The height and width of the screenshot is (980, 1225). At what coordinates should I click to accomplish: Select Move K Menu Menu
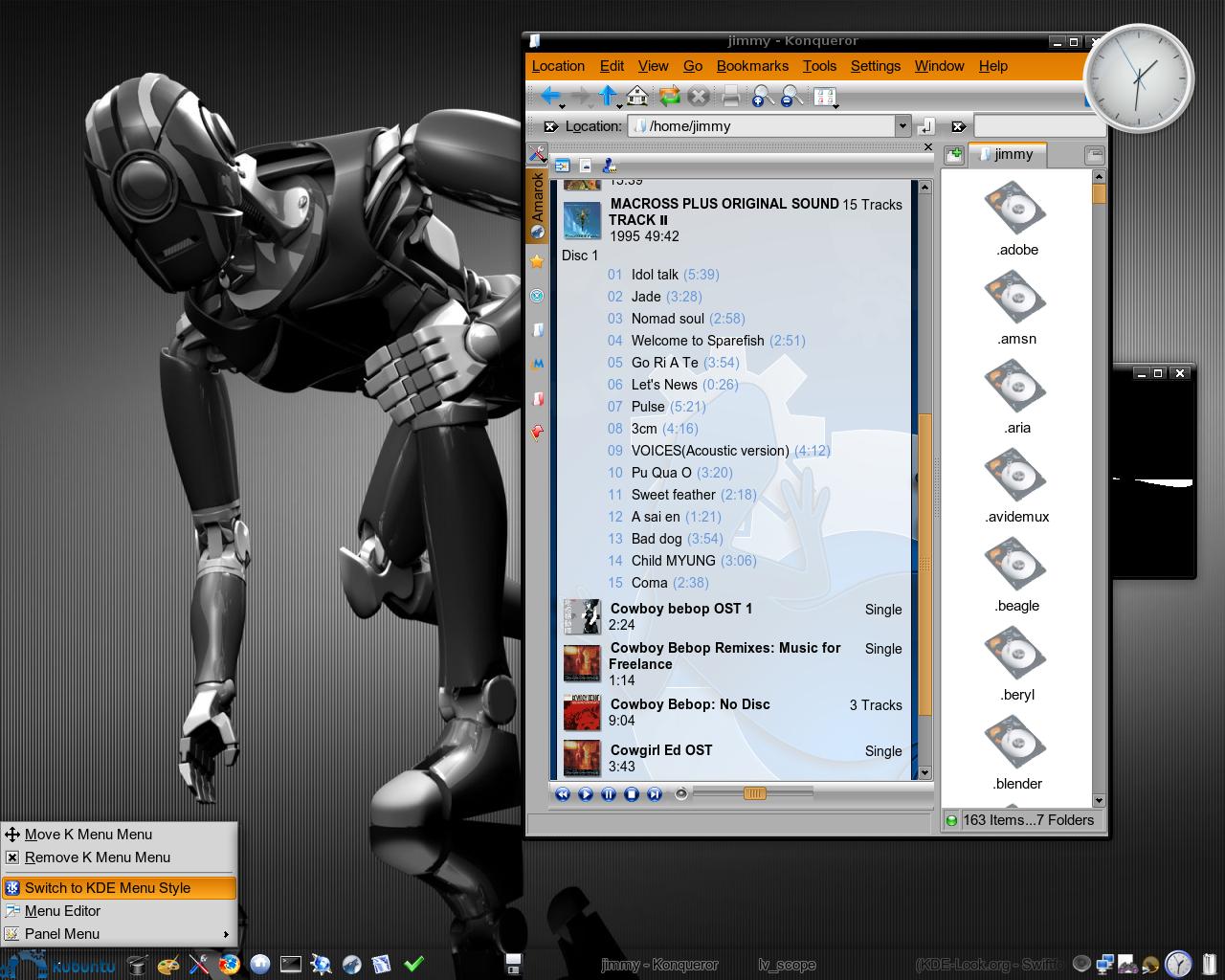pos(119,835)
